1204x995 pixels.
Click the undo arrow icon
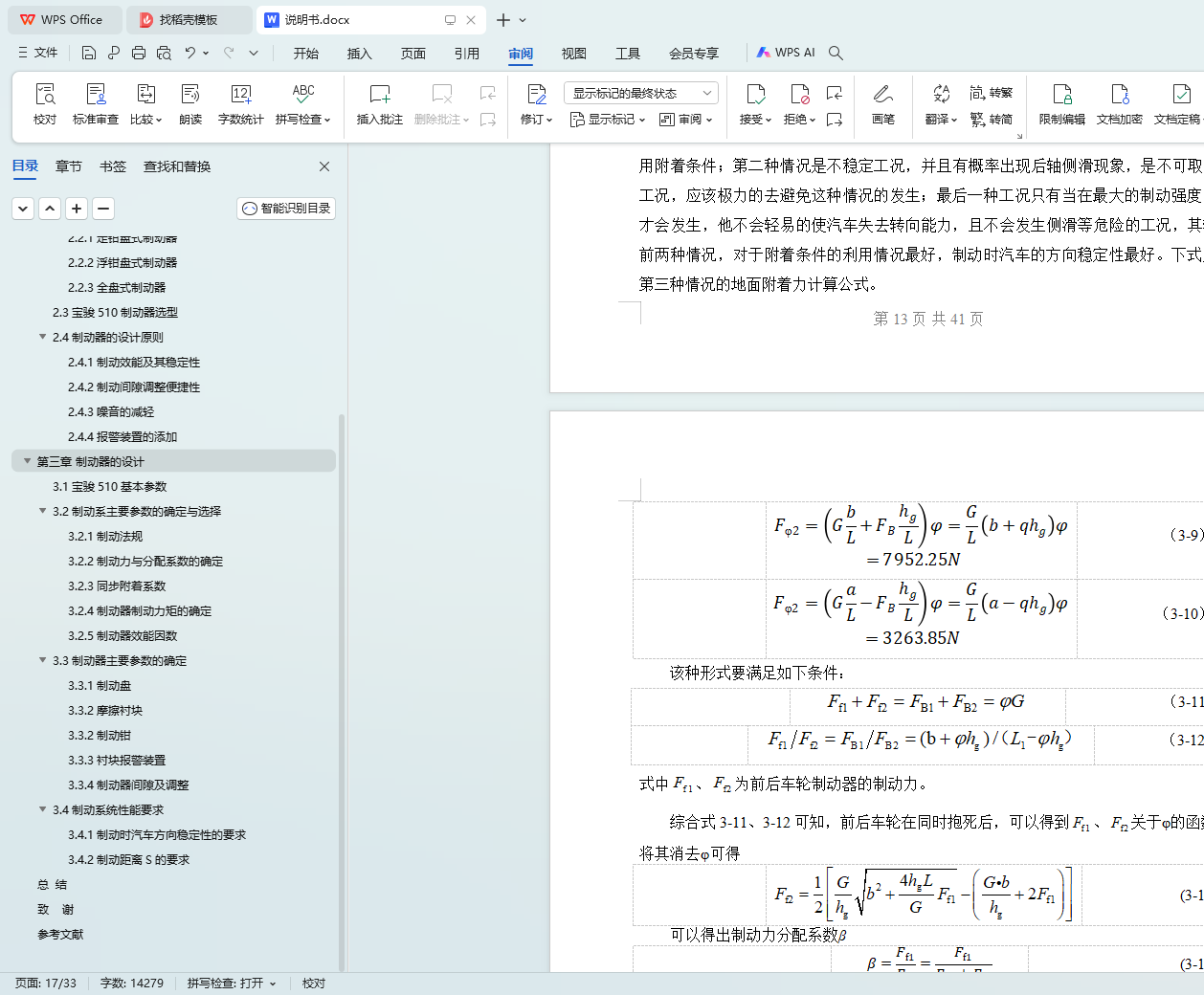click(x=190, y=53)
